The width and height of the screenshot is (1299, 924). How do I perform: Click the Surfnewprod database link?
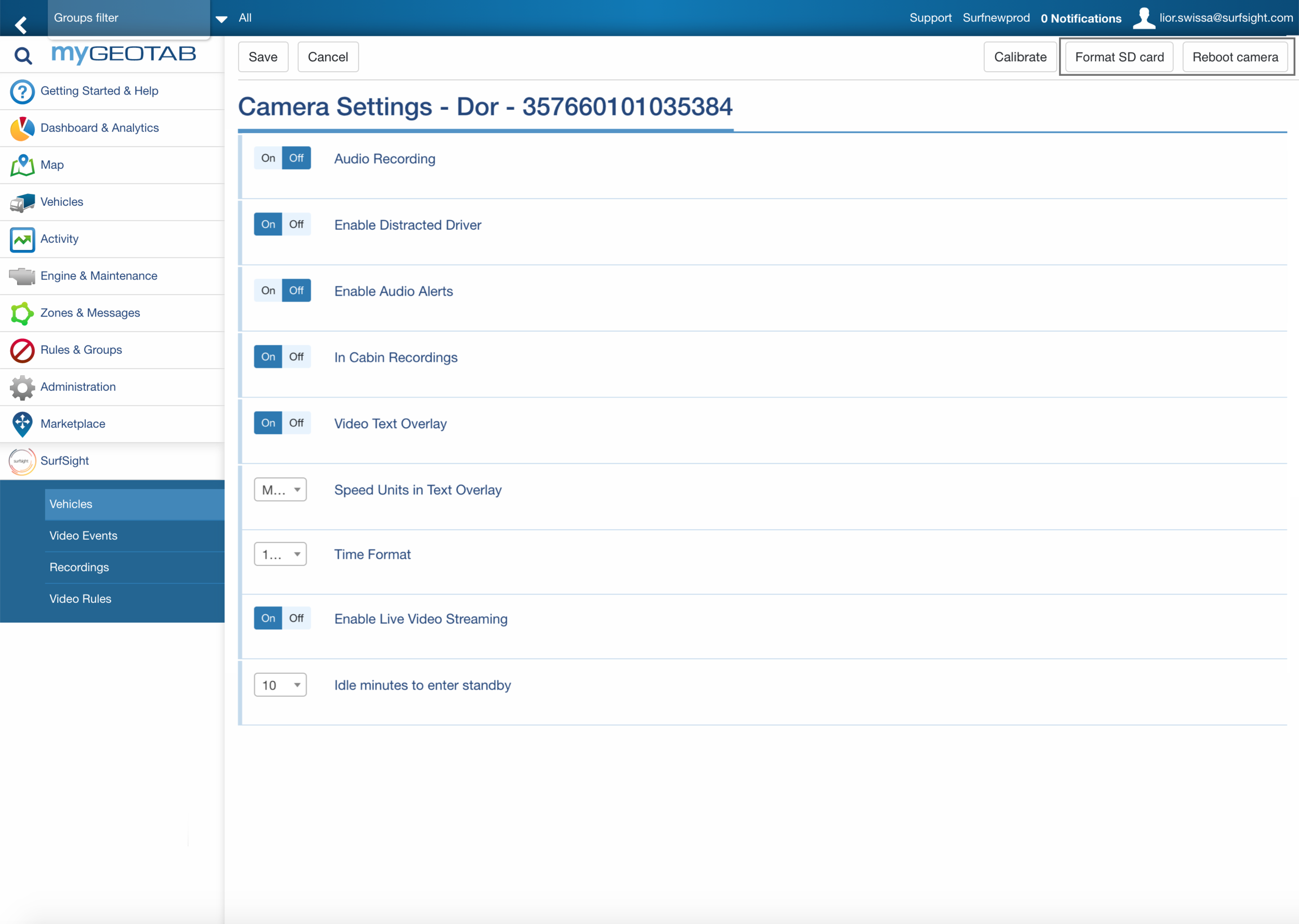997,18
